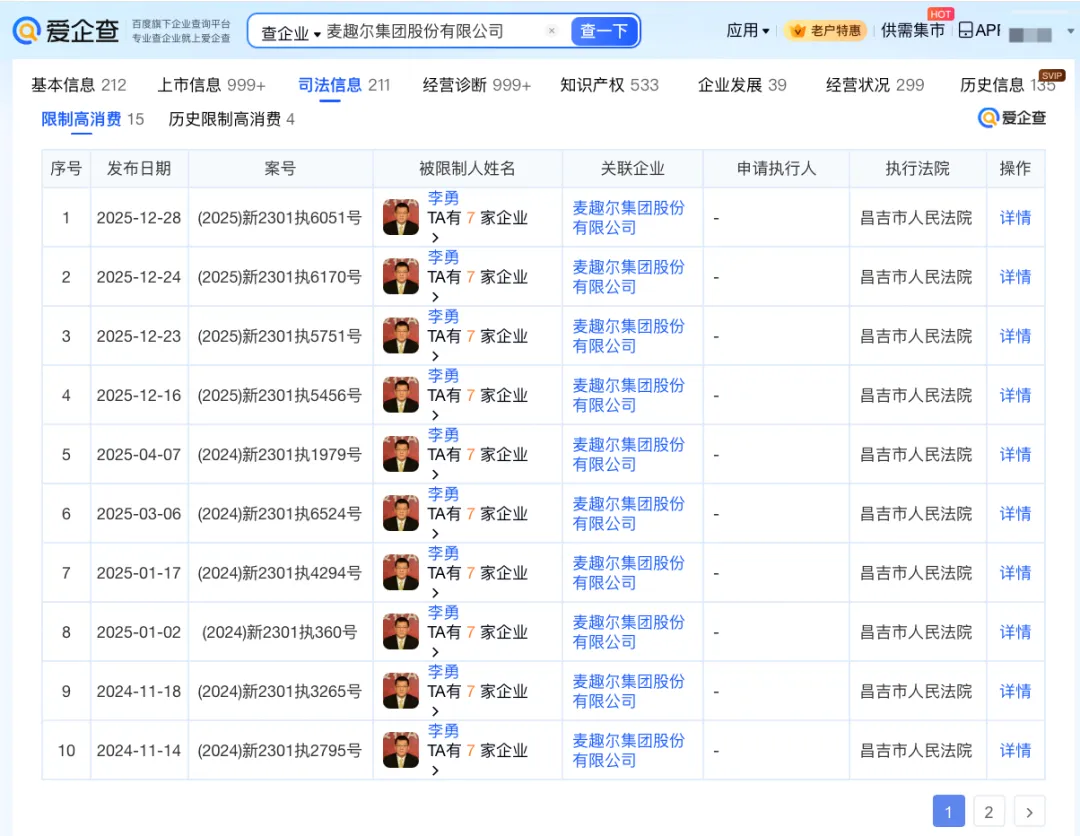Open the 查企业 search type dropdown
The width and height of the screenshot is (1080, 836).
[x=291, y=32]
